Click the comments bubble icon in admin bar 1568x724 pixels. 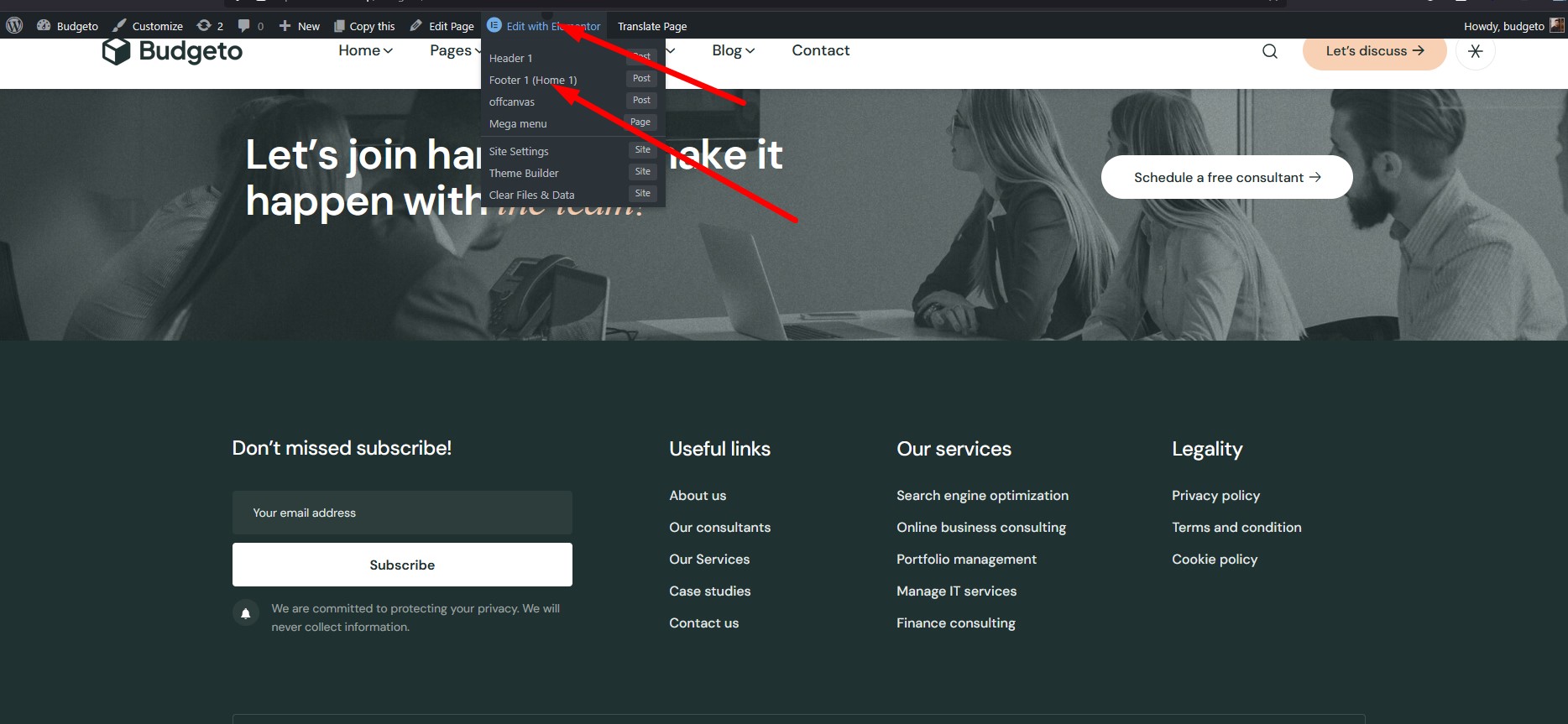[x=244, y=26]
